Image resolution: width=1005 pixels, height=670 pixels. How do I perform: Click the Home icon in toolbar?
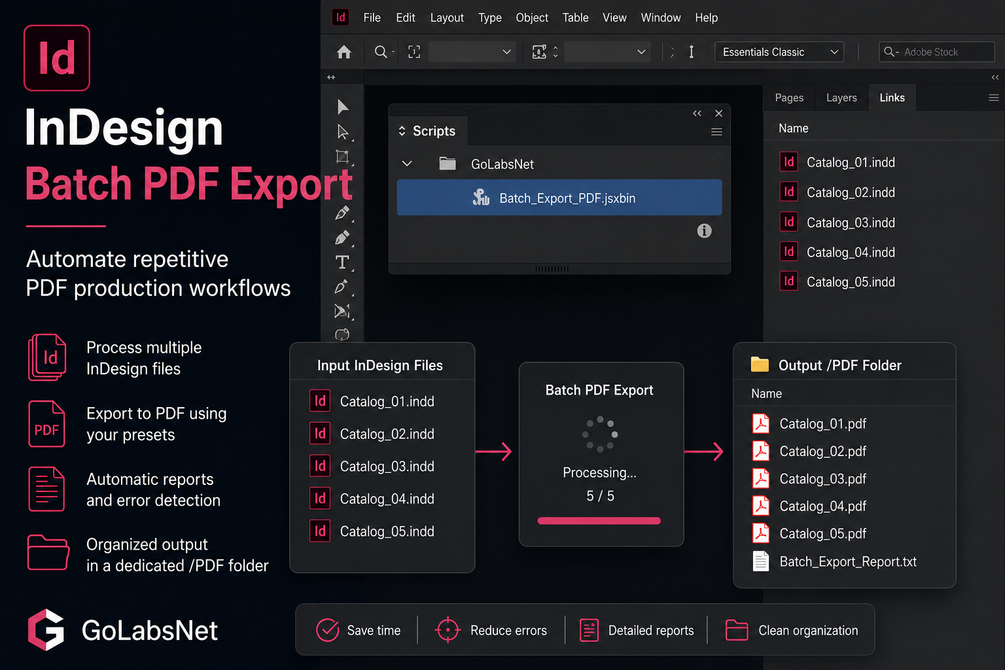[x=344, y=52]
